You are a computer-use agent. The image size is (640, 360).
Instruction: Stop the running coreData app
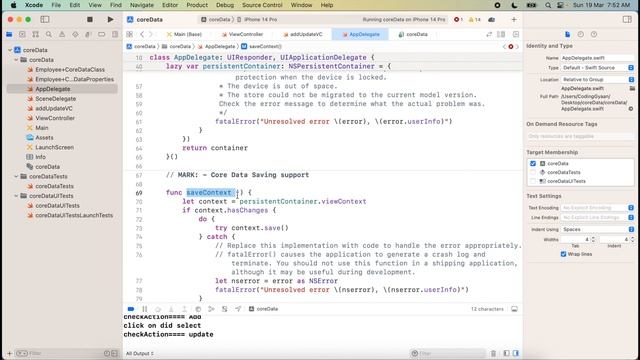click(x=90, y=19)
